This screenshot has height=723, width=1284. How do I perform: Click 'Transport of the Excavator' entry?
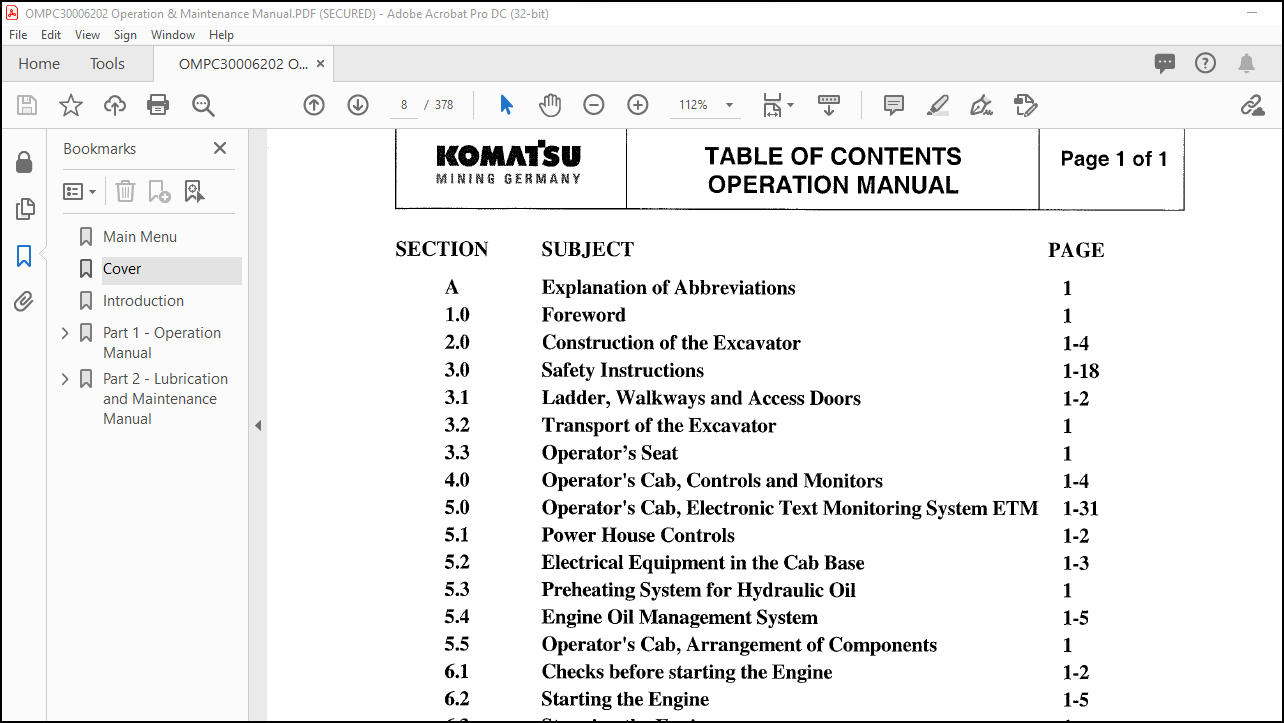point(659,426)
